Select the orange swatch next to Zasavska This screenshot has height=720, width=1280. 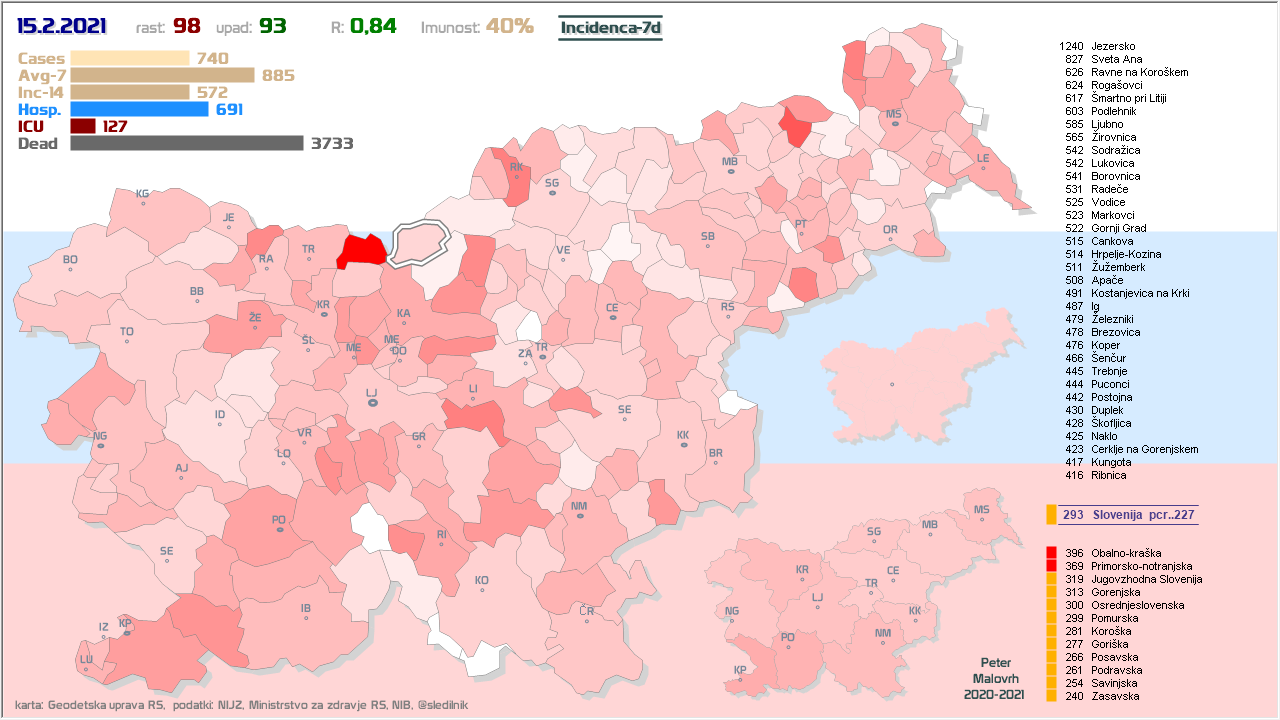point(1051,696)
